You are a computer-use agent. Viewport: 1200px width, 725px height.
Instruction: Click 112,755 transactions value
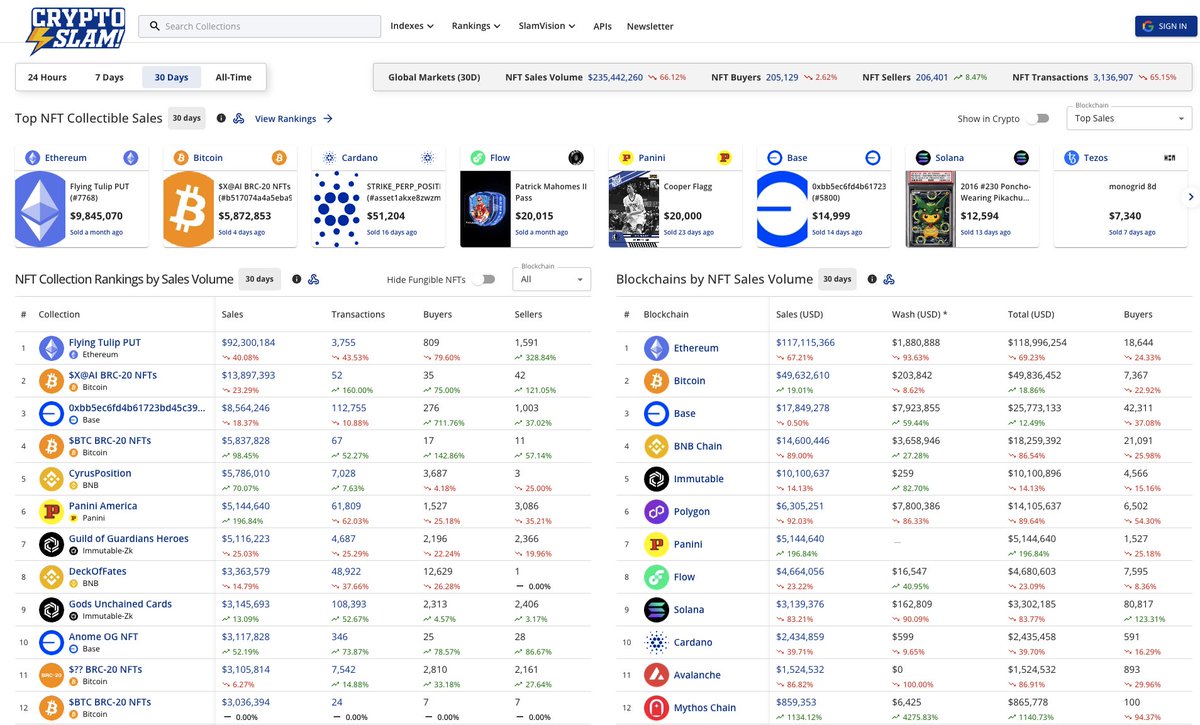[349, 408]
